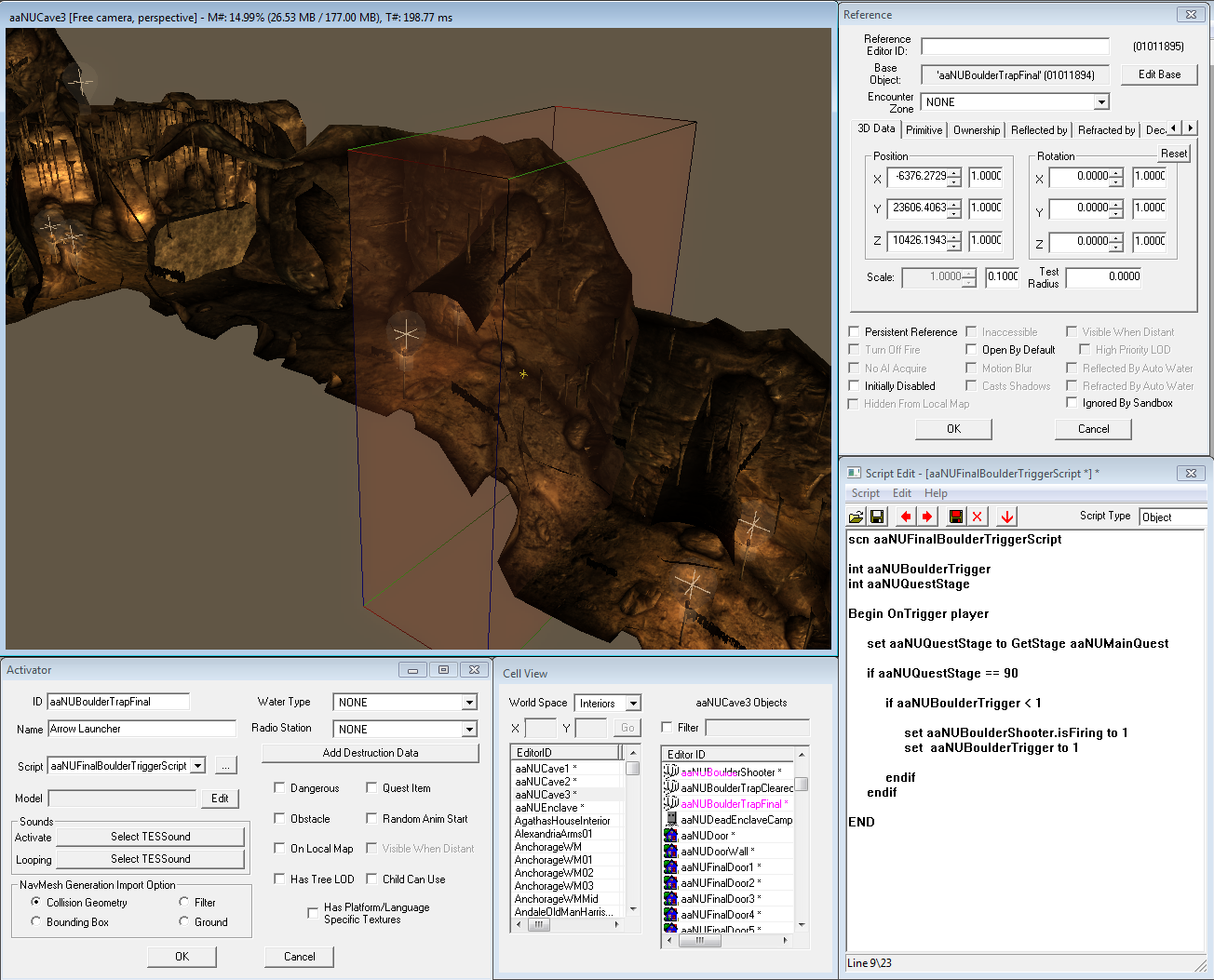Open the Encounter Zone dropdown
The height and width of the screenshot is (980, 1214).
coord(1101,102)
